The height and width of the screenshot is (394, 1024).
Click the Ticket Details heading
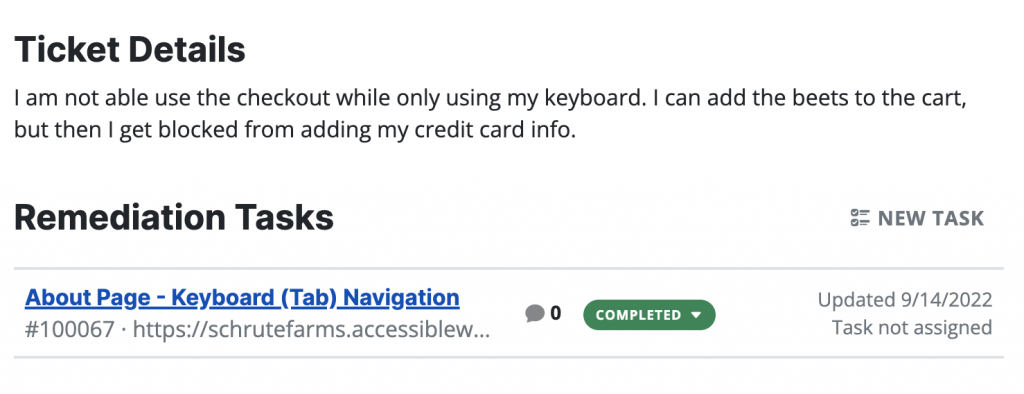(x=130, y=49)
